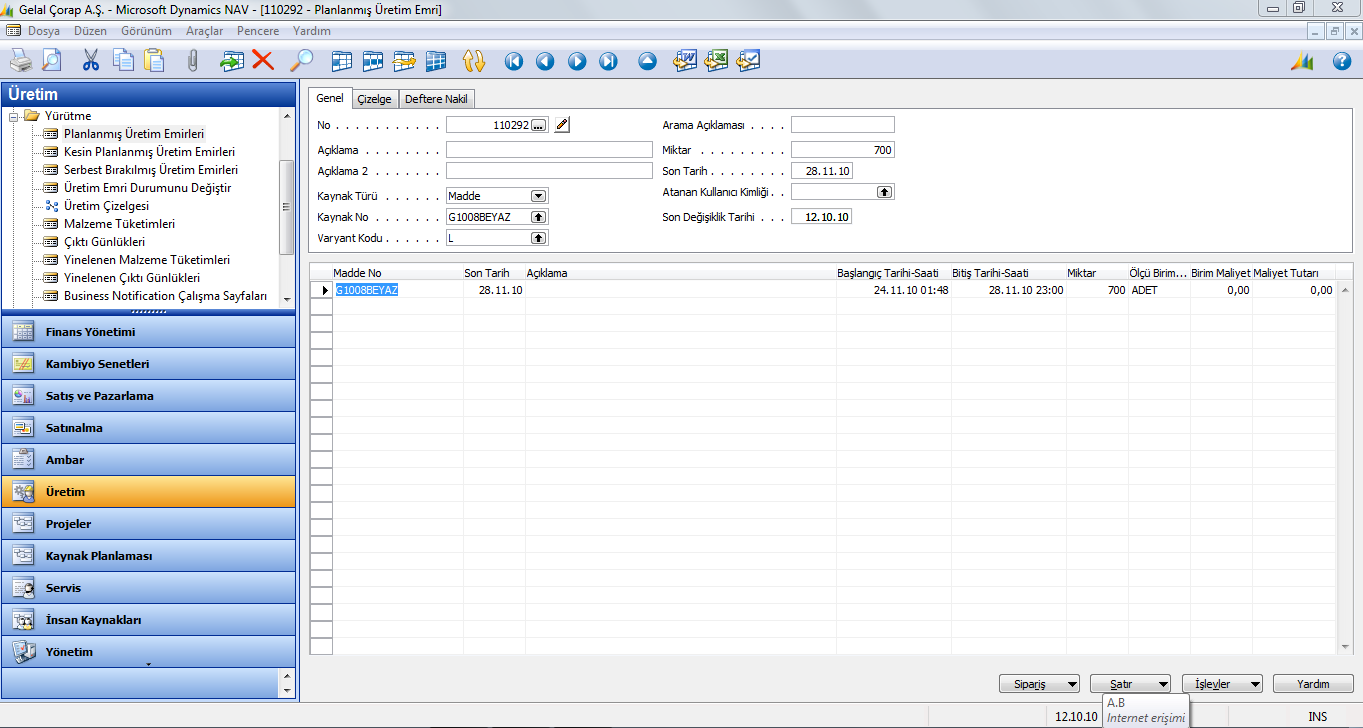This screenshot has width=1363, height=728.
Task: Open the Projeler module
Action: click(x=148, y=524)
